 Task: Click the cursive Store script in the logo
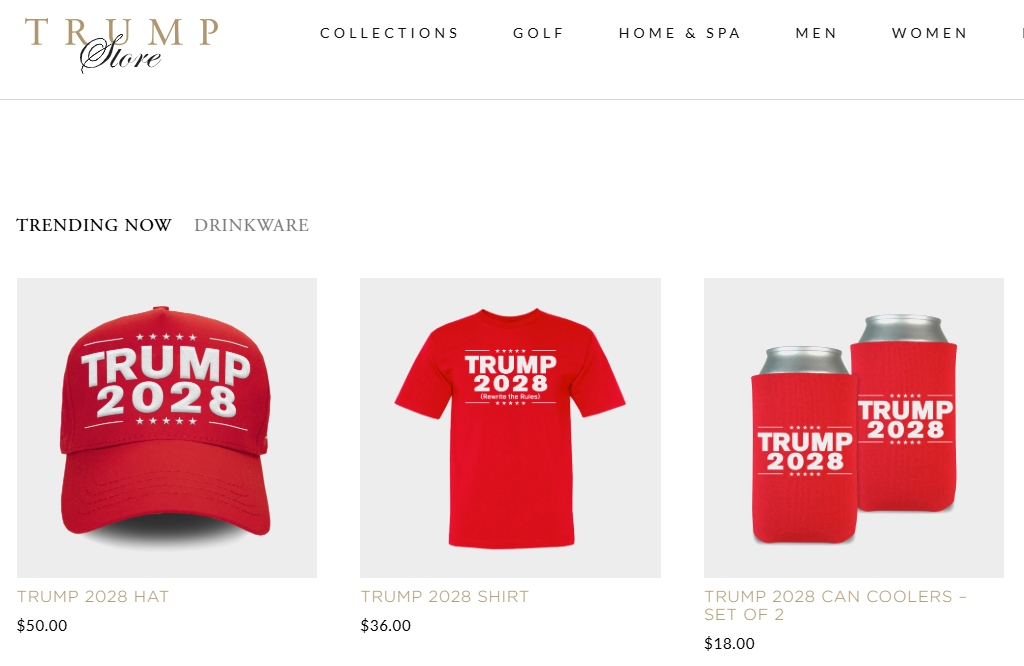(121, 56)
